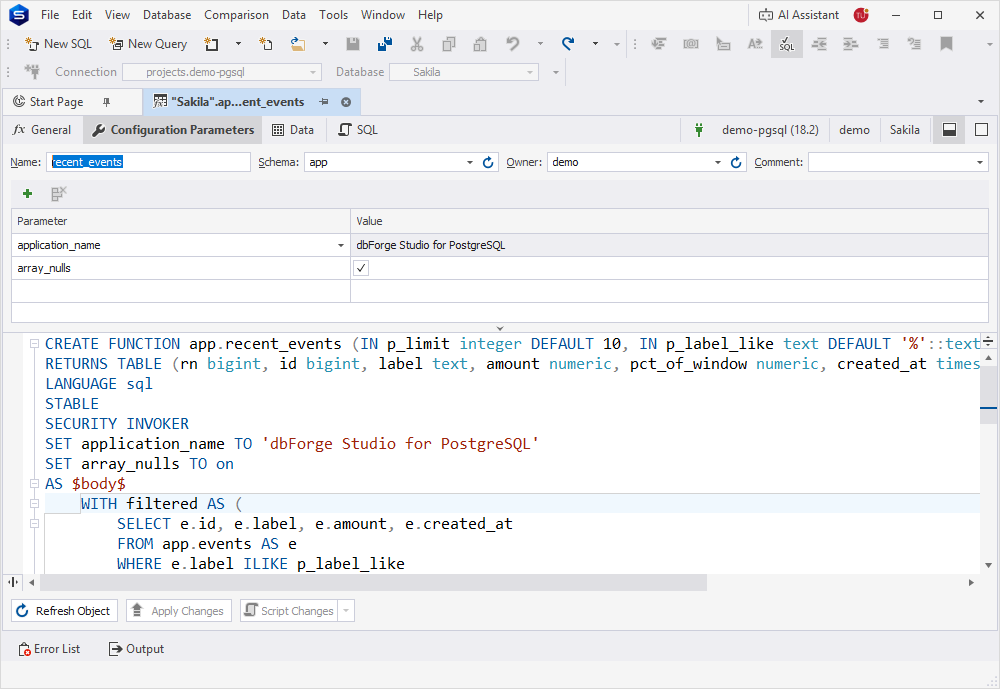
Task: Toggle the SQL syntax check toolbar icon
Action: pyautogui.click(x=787, y=44)
